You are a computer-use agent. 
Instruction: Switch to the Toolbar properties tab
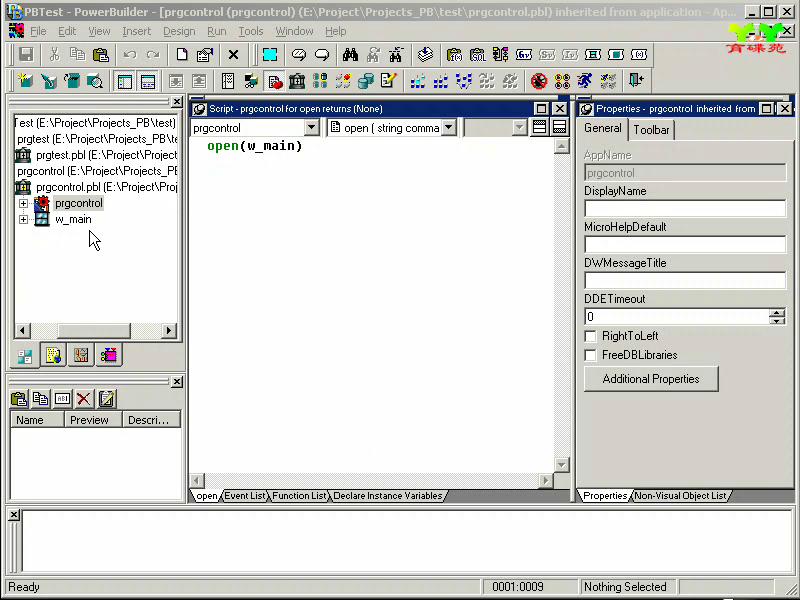pos(651,130)
